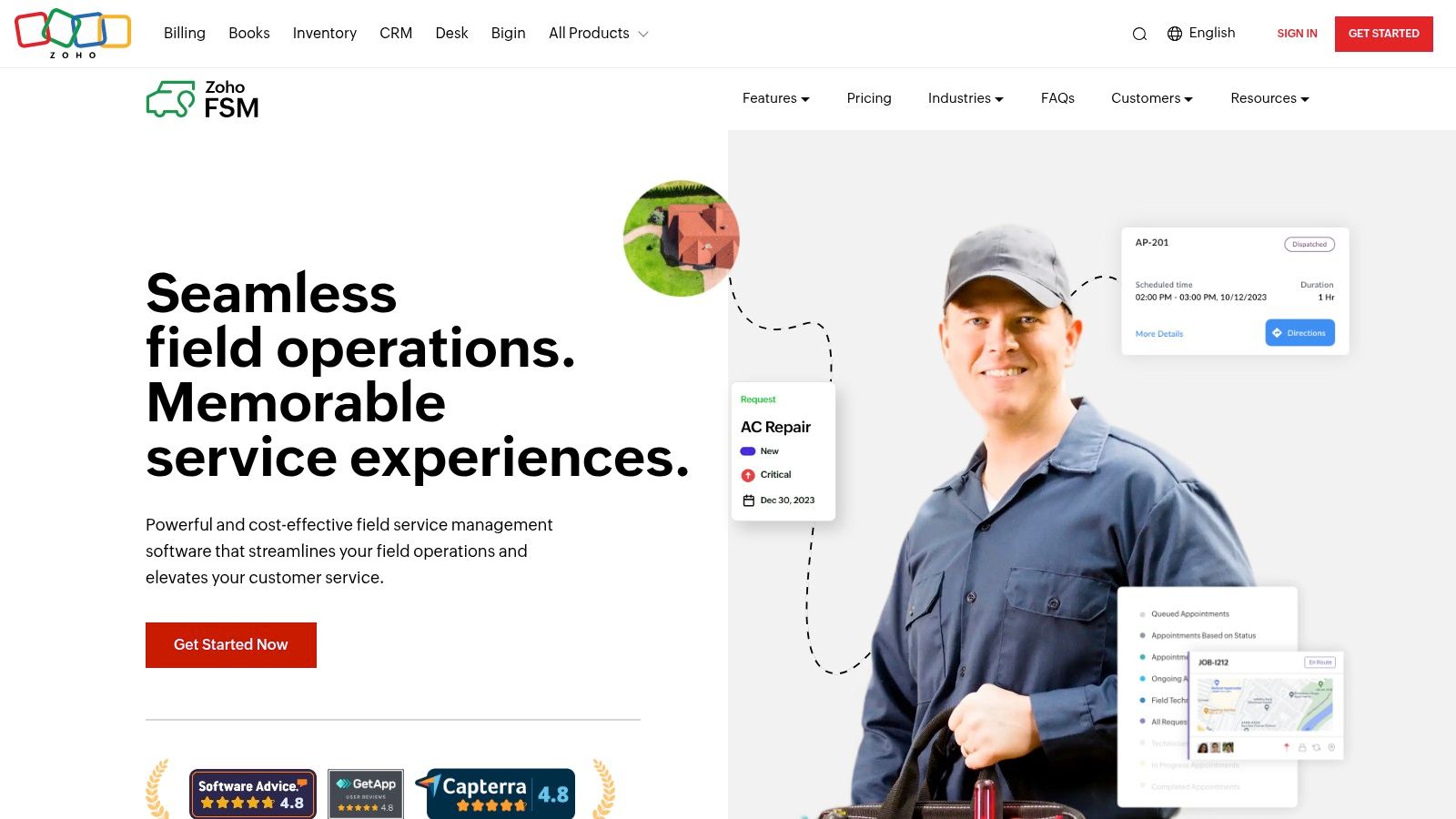The width and height of the screenshot is (1456, 819).
Task: Click the Software Advice 4.8 rating badge
Action: click(x=252, y=794)
